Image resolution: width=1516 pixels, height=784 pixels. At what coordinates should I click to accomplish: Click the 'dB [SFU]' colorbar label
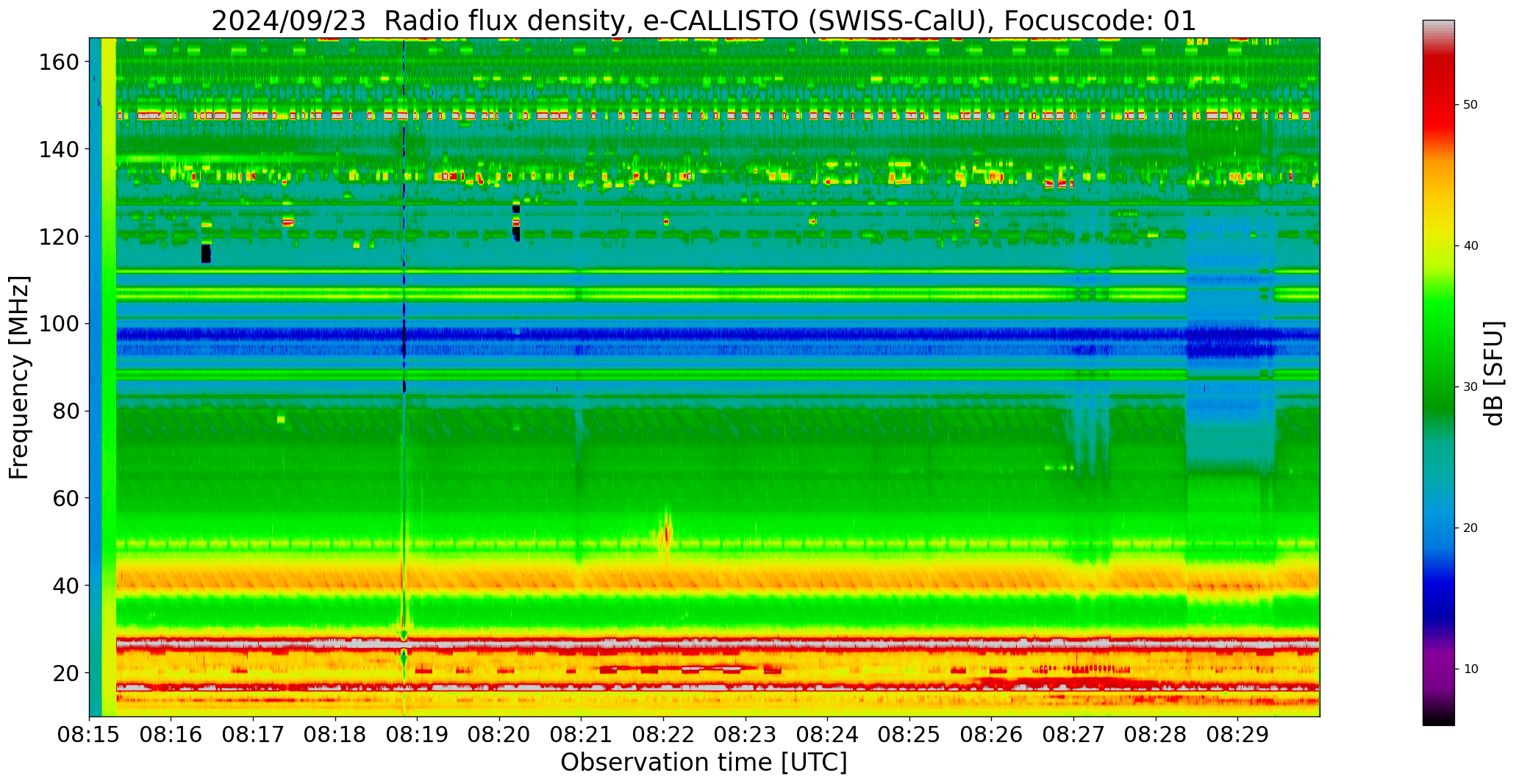click(1493, 373)
